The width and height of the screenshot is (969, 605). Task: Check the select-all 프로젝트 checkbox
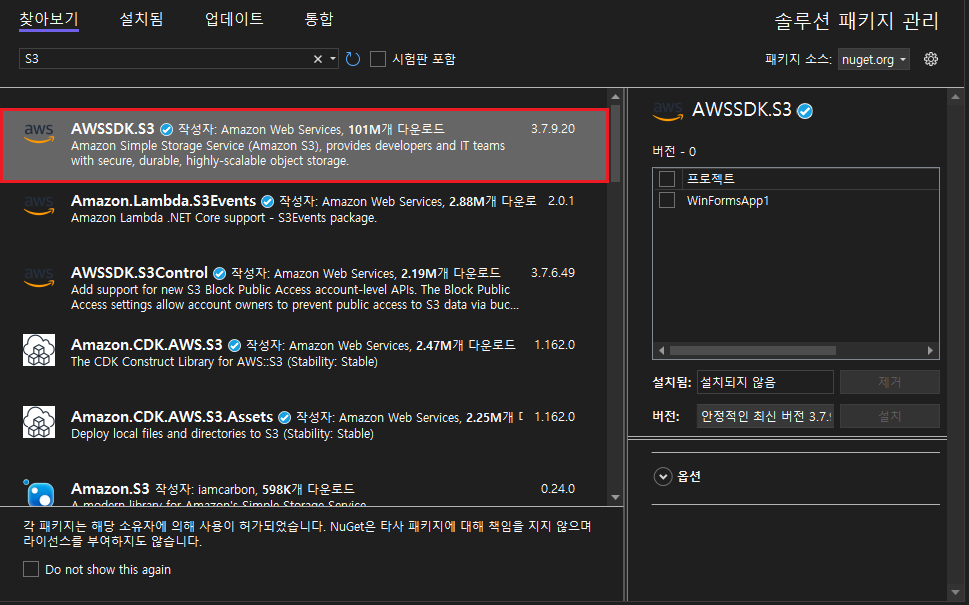[667, 179]
